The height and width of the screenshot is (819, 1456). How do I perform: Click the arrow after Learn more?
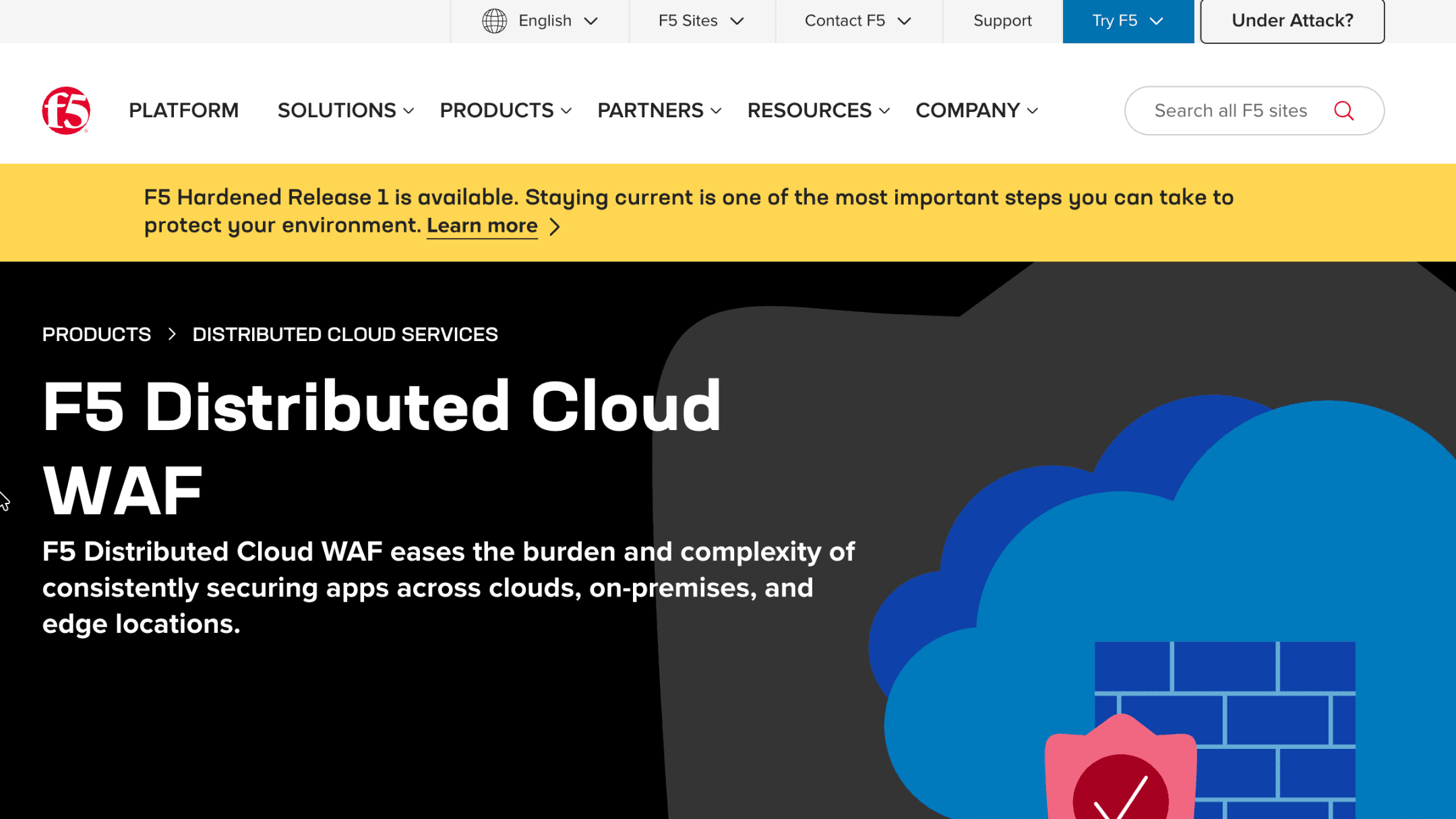555,226
